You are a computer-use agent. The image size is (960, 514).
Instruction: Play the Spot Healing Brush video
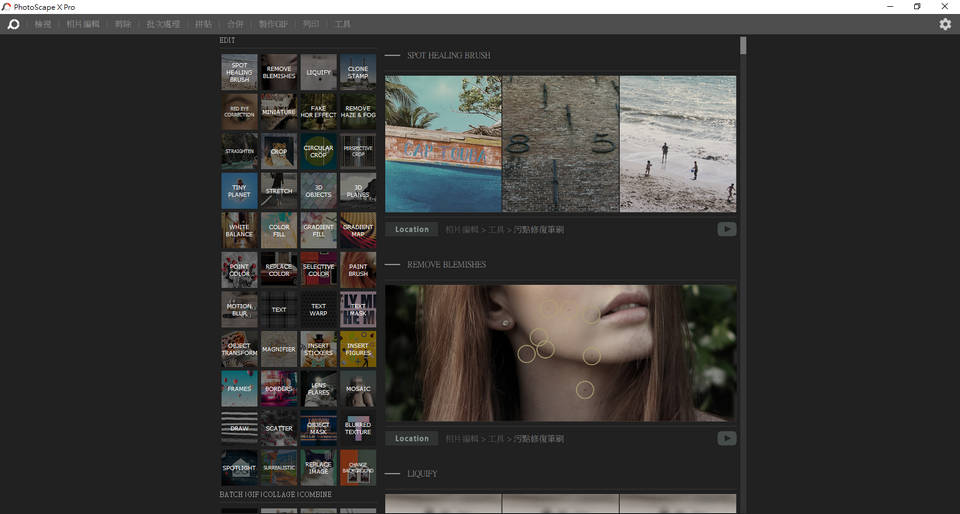[727, 229]
